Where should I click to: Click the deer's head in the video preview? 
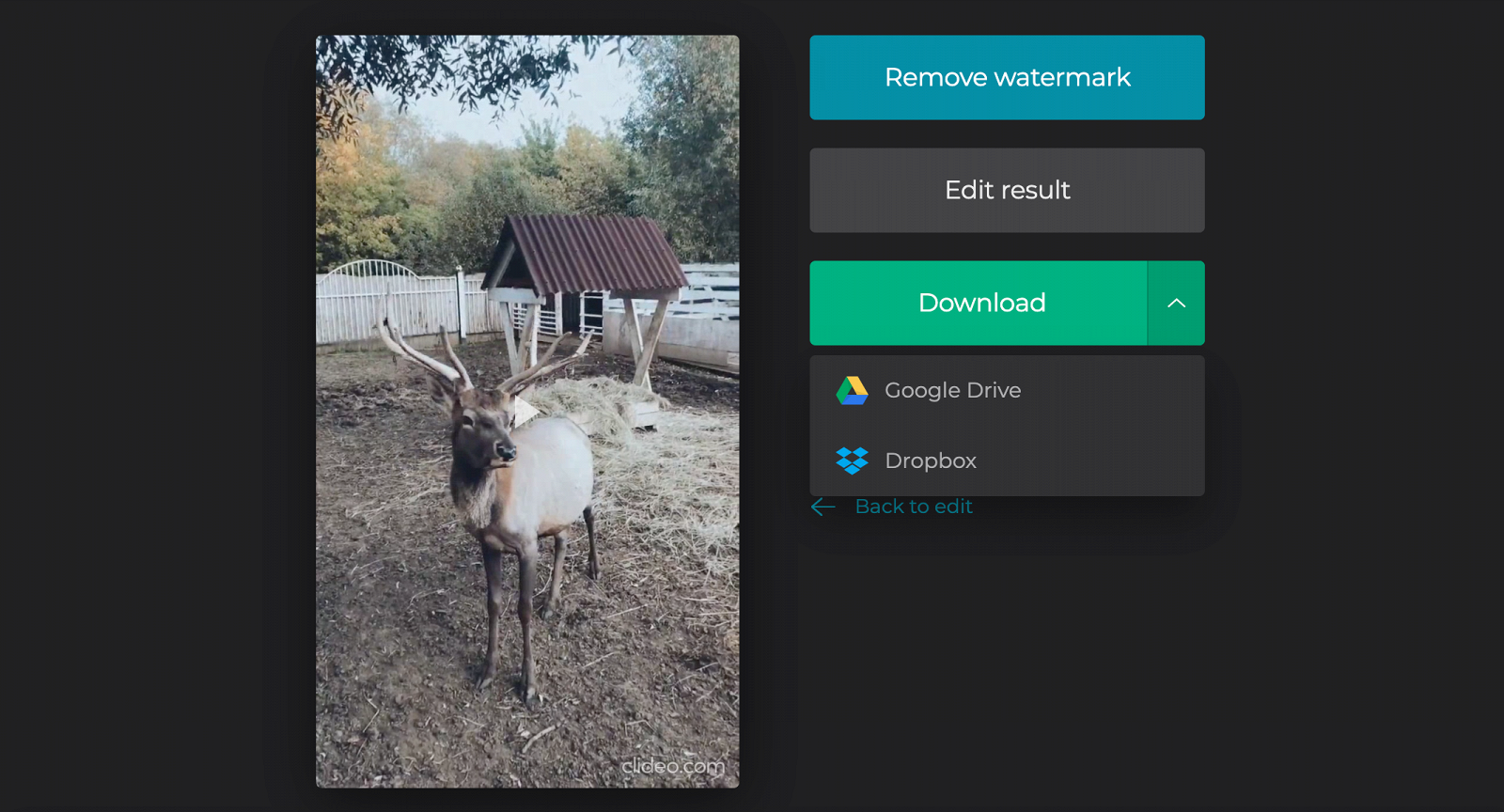(x=484, y=434)
